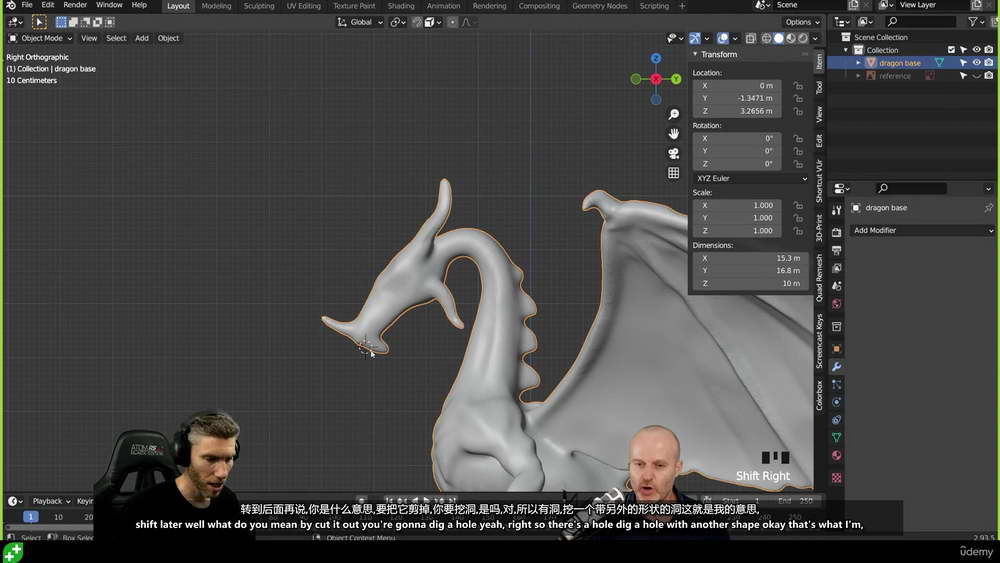Image resolution: width=1000 pixels, height=563 pixels.
Task: Toggle show gizmos button
Action: [x=695, y=39]
